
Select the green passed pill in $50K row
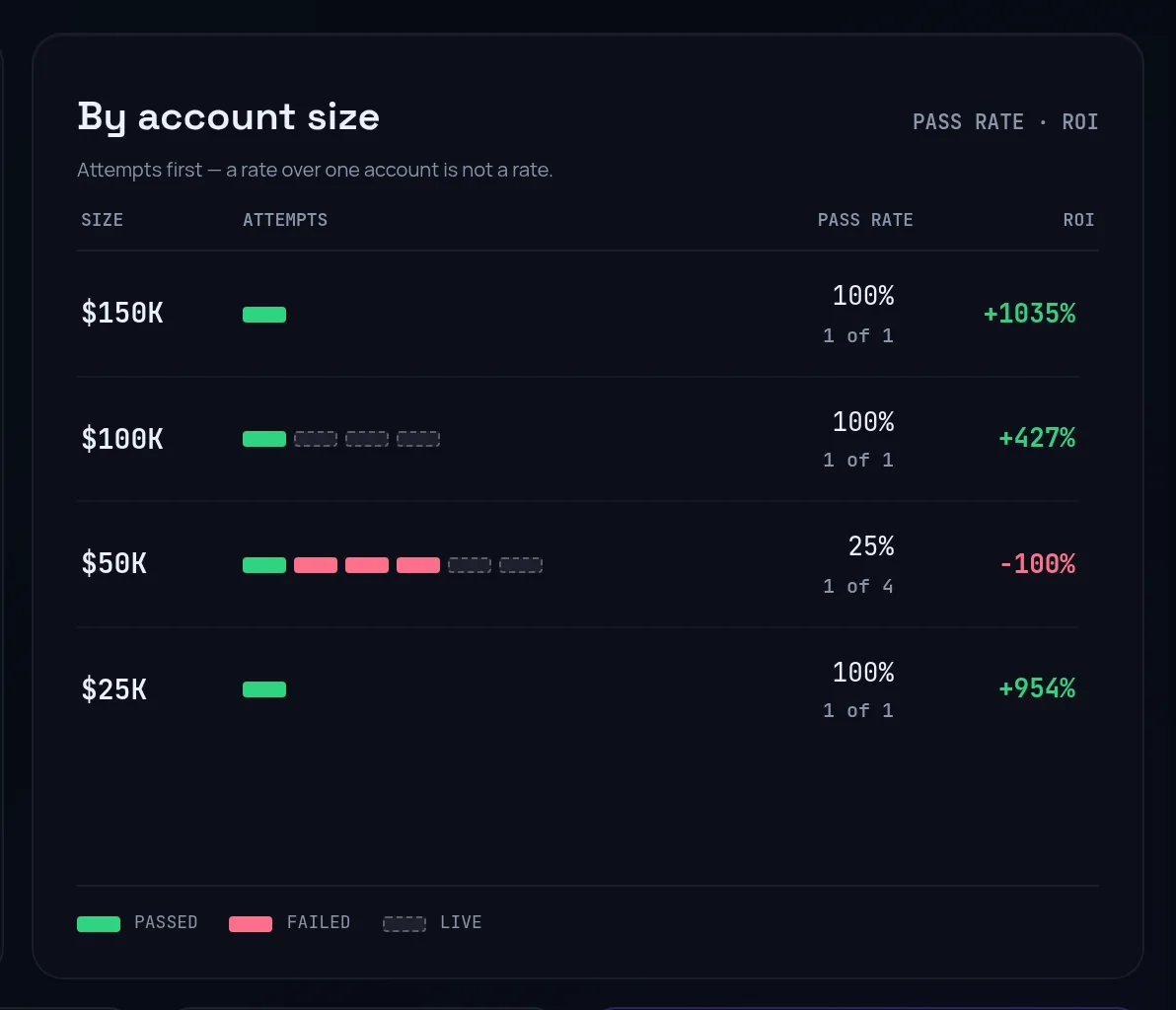264,564
